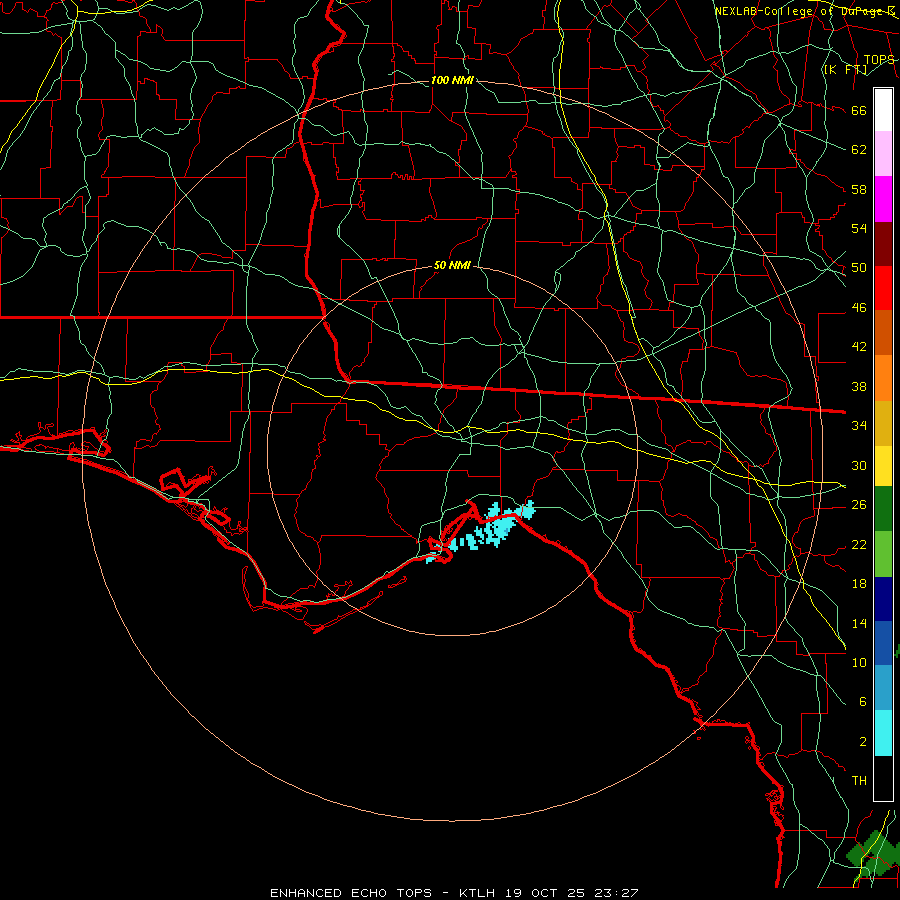The image size is (900, 900).
Task: Click the white 66 K FT color swatch
Action: [883, 110]
